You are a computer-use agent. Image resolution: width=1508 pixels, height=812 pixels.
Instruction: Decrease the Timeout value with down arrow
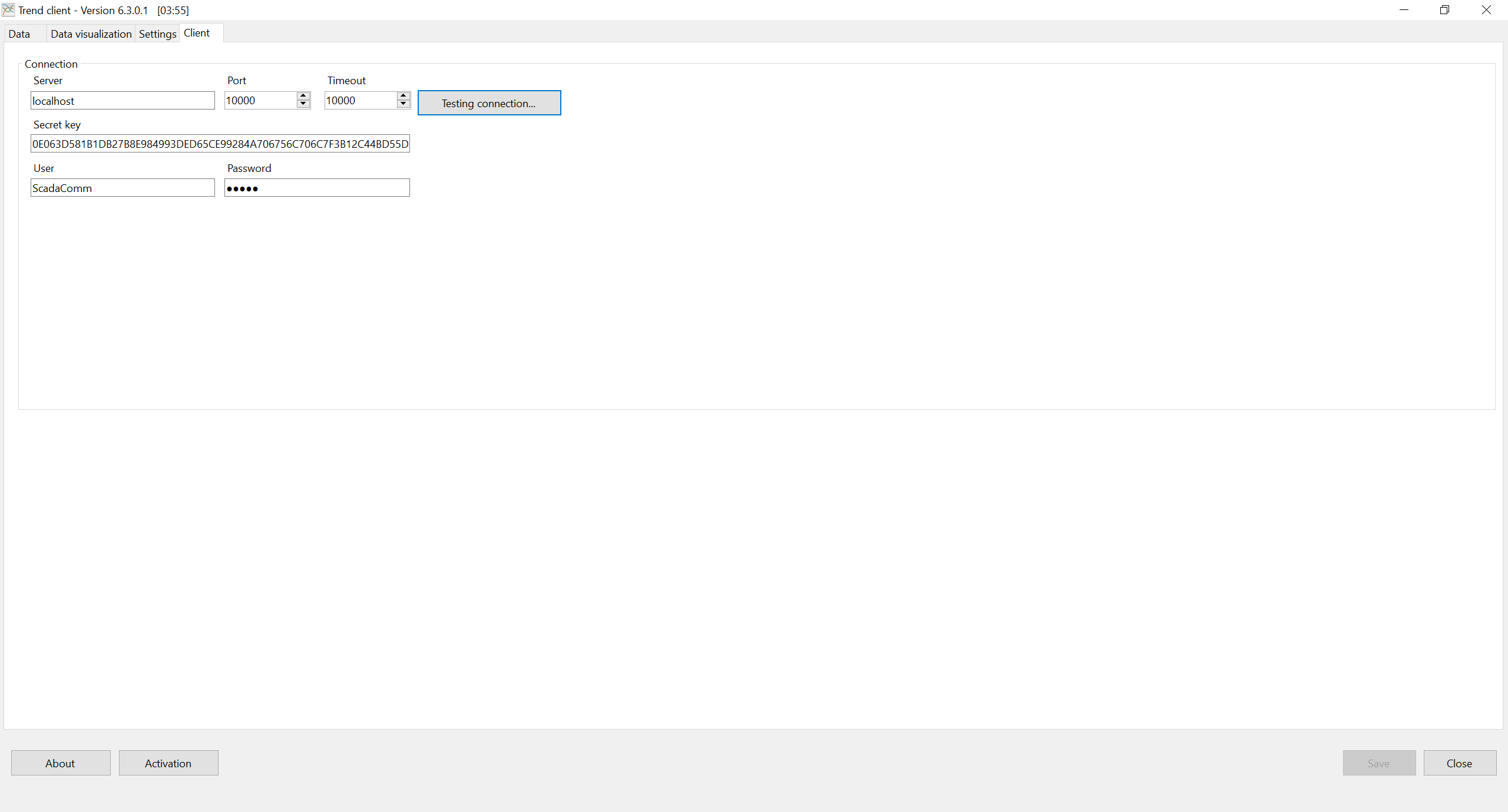[404, 104]
